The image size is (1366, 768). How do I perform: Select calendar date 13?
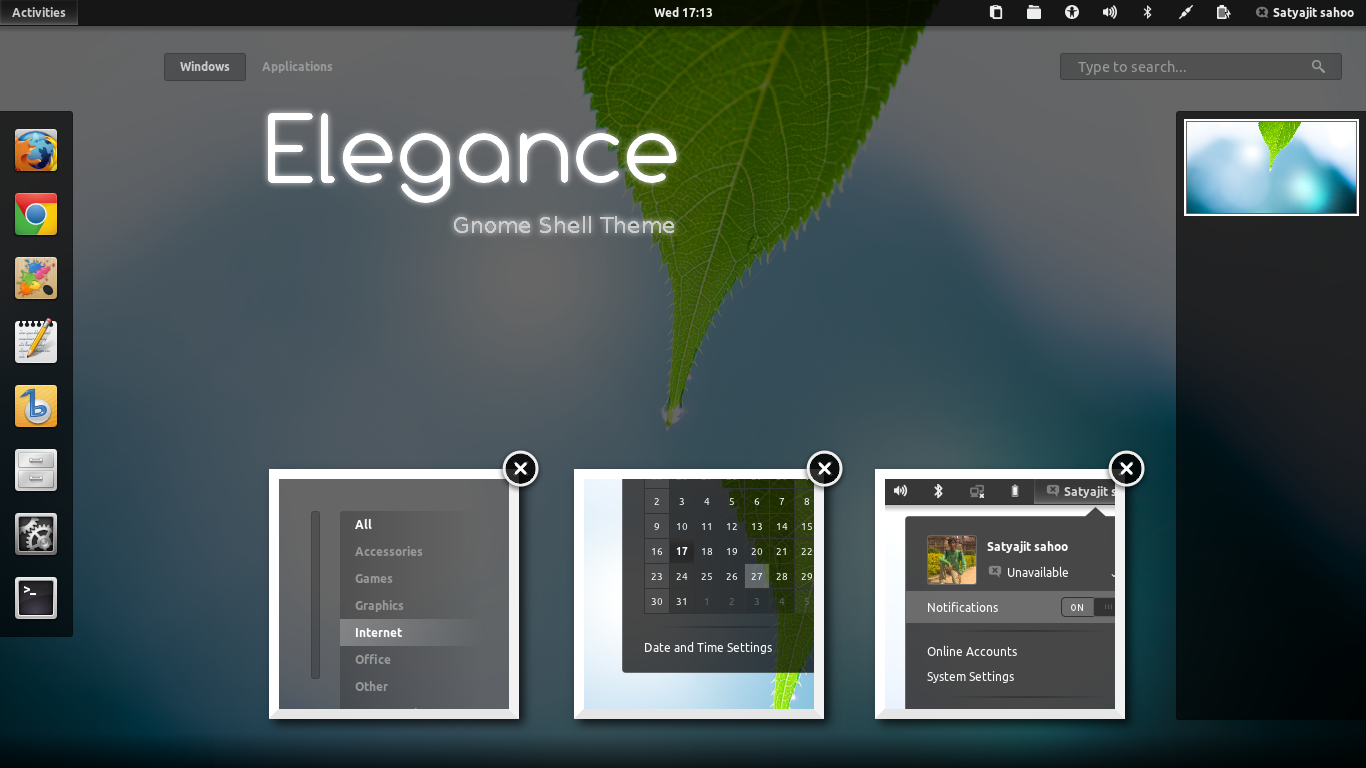pyautogui.click(x=757, y=526)
